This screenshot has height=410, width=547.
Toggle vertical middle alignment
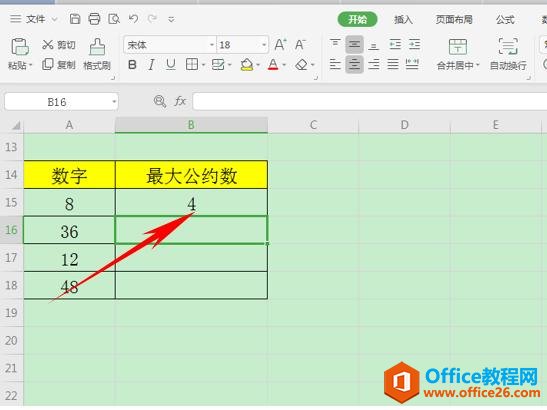click(x=354, y=44)
